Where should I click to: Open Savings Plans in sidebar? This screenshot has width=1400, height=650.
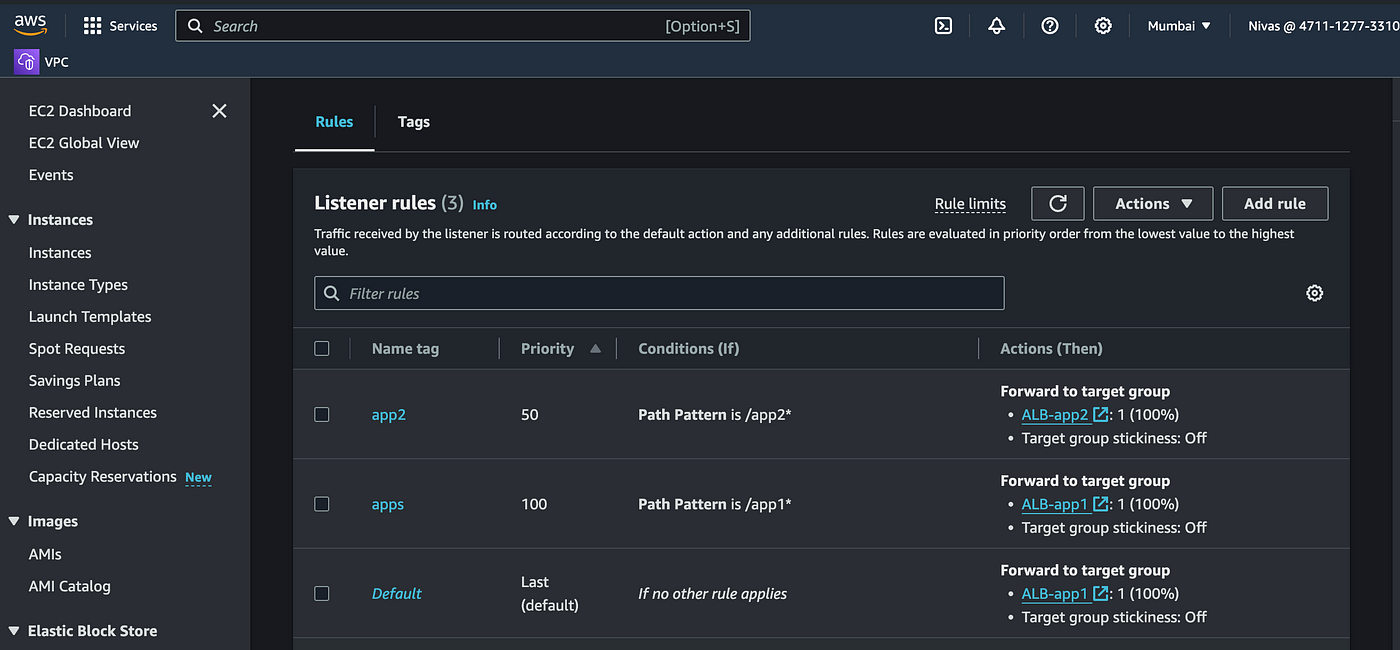[74, 381]
